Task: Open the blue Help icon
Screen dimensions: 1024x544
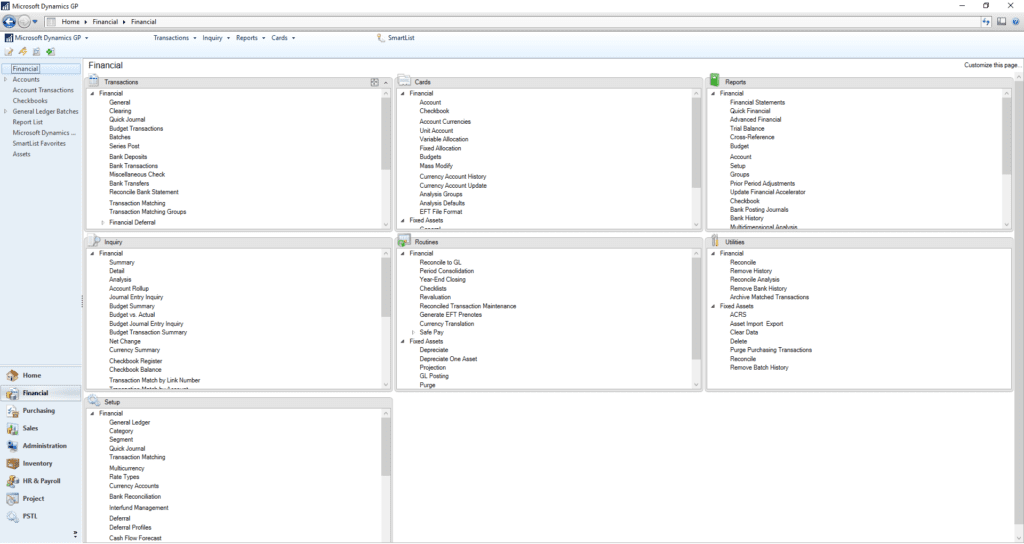Action: 1016,22
